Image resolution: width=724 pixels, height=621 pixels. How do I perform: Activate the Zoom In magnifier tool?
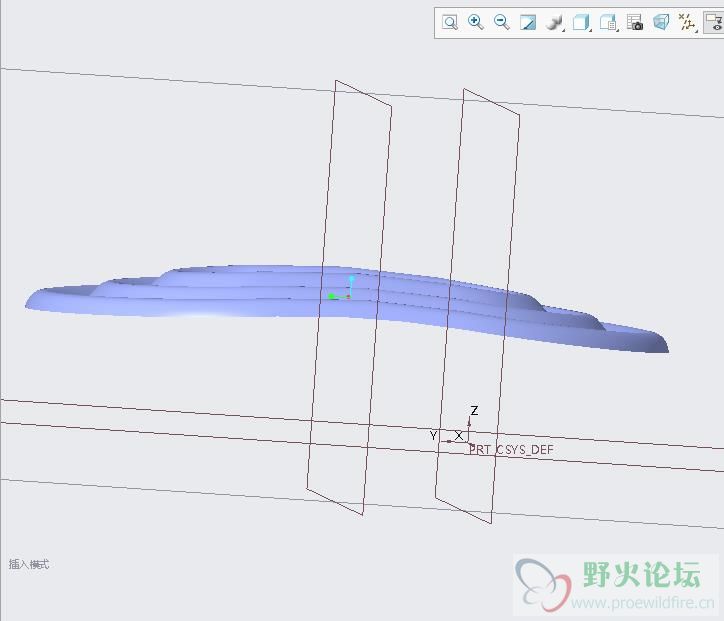476,22
